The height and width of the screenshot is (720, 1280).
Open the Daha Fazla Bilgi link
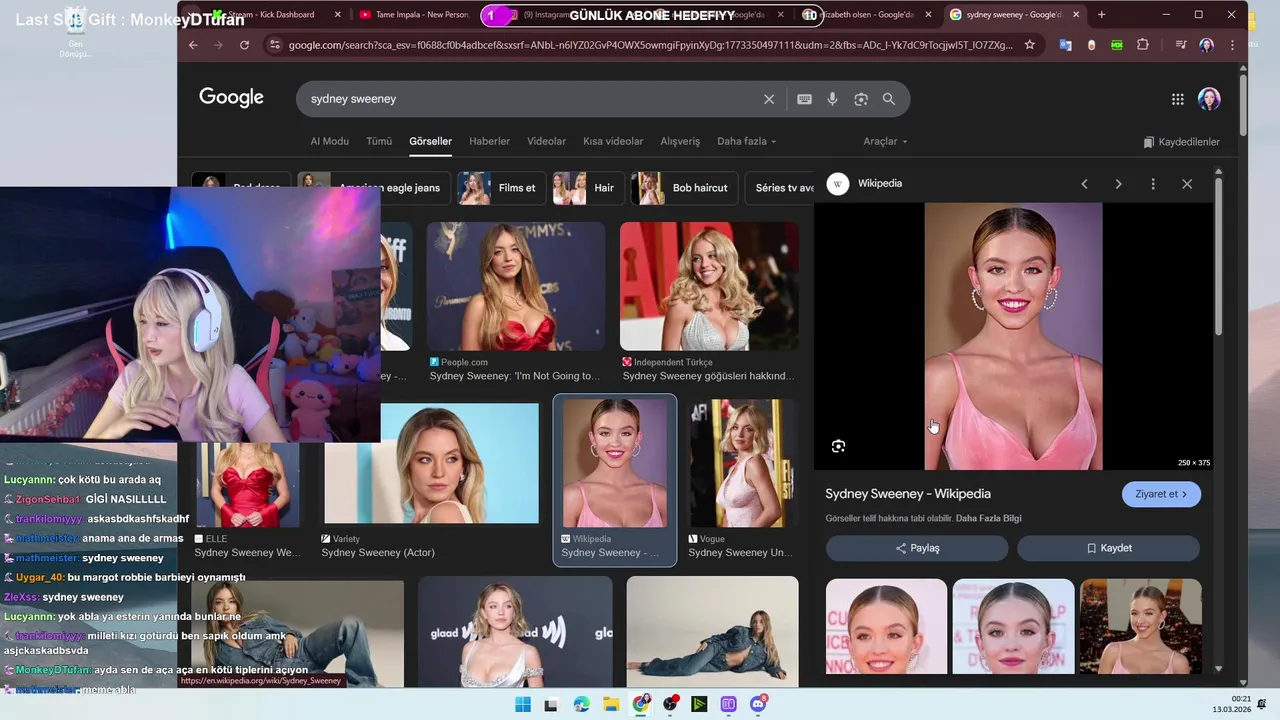pyautogui.click(x=988, y=518)
